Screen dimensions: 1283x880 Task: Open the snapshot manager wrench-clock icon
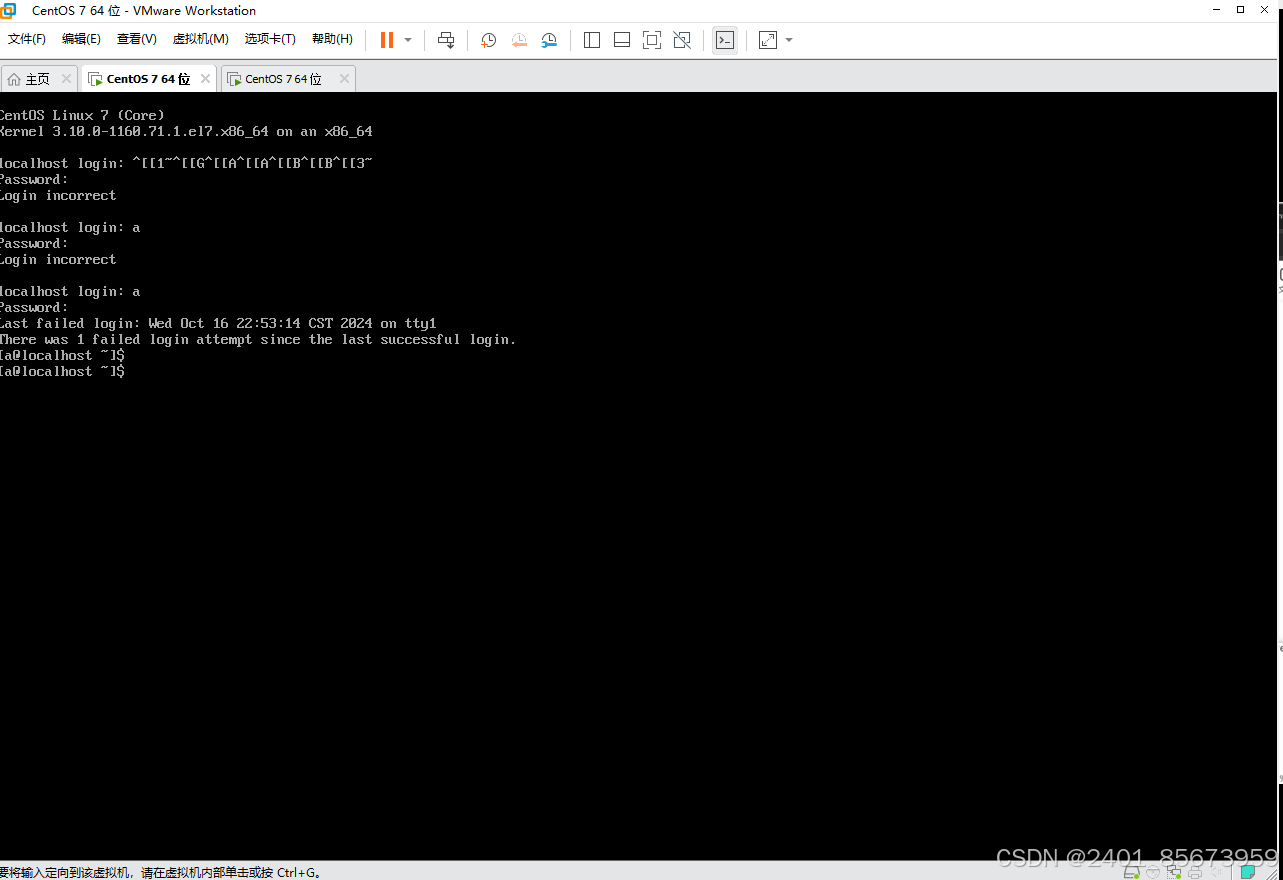pyautogui.click(x=549, y=40)
